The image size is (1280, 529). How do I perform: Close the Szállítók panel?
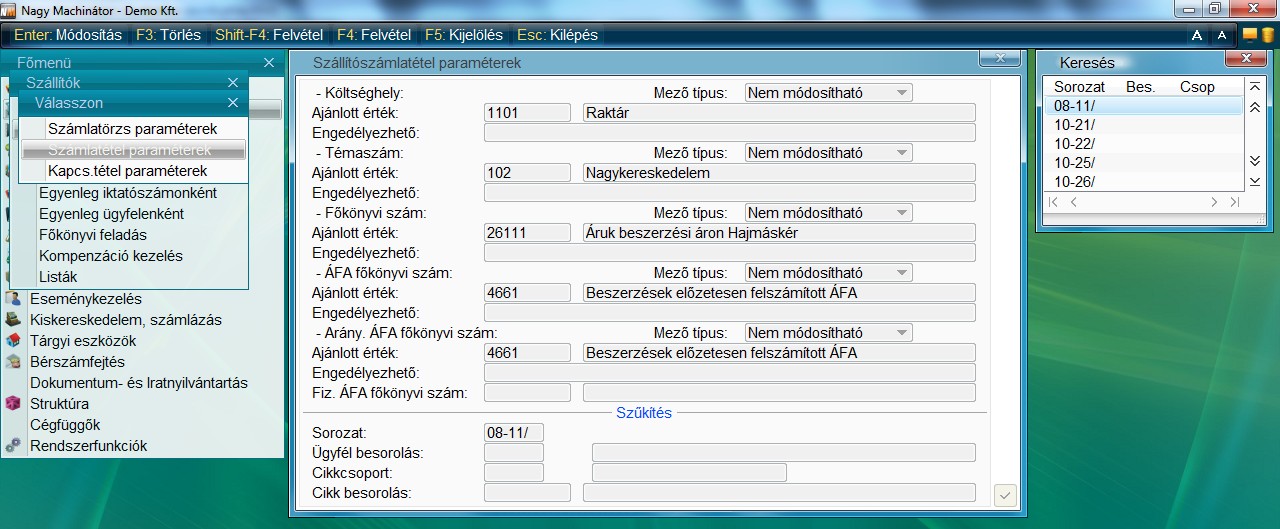coord(233,83)
